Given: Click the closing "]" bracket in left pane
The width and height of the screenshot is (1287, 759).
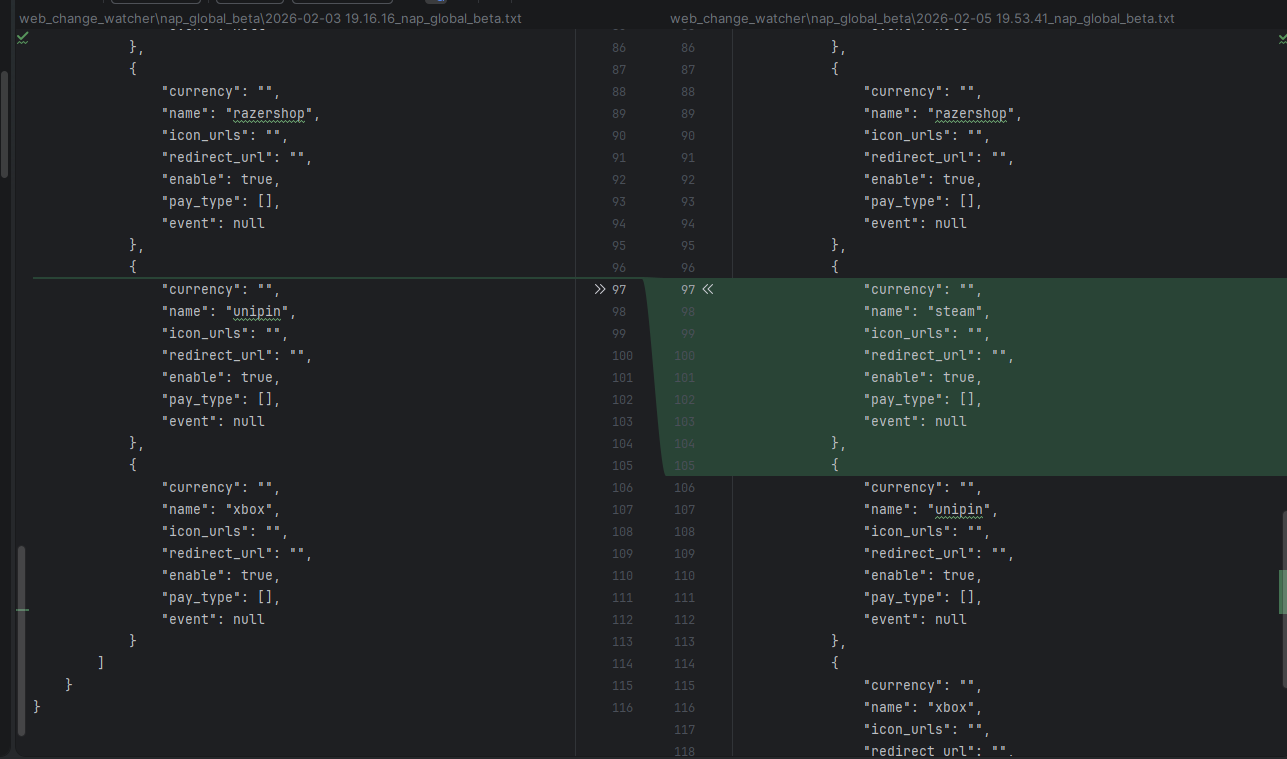Looking at the screenshot, I should coord(101,662).
